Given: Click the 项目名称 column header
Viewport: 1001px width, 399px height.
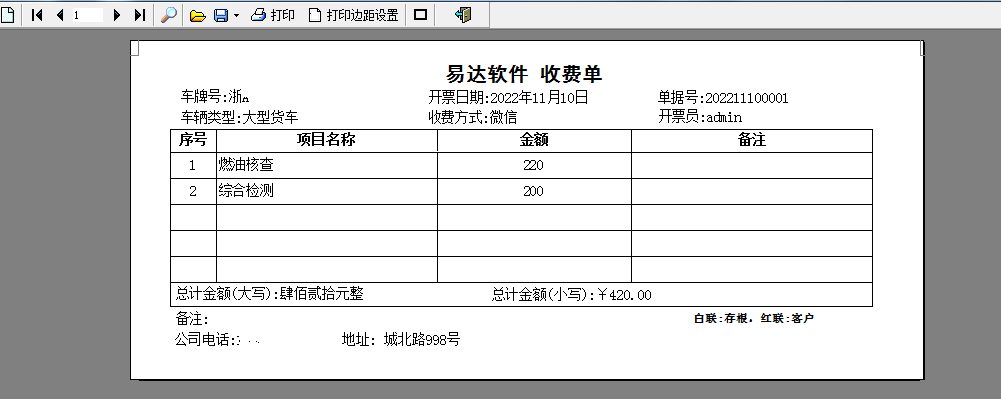Looking at the screenshot, I should [326, 140].
